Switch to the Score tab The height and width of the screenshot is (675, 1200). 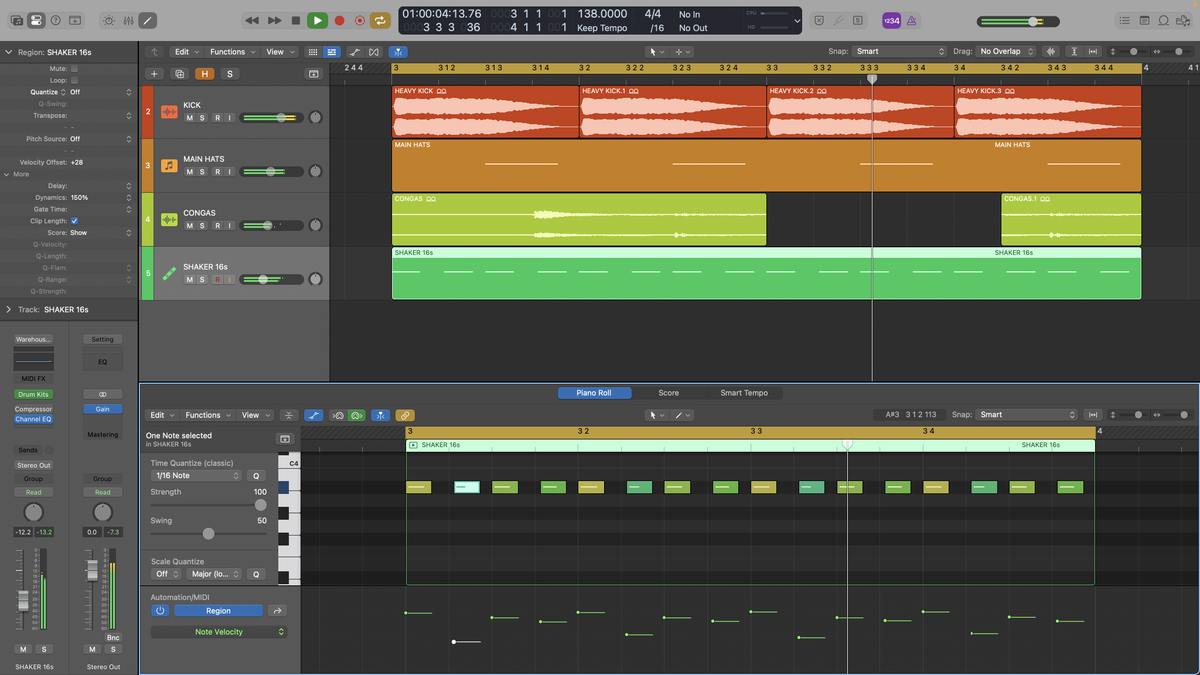click(x=668, y=393)
